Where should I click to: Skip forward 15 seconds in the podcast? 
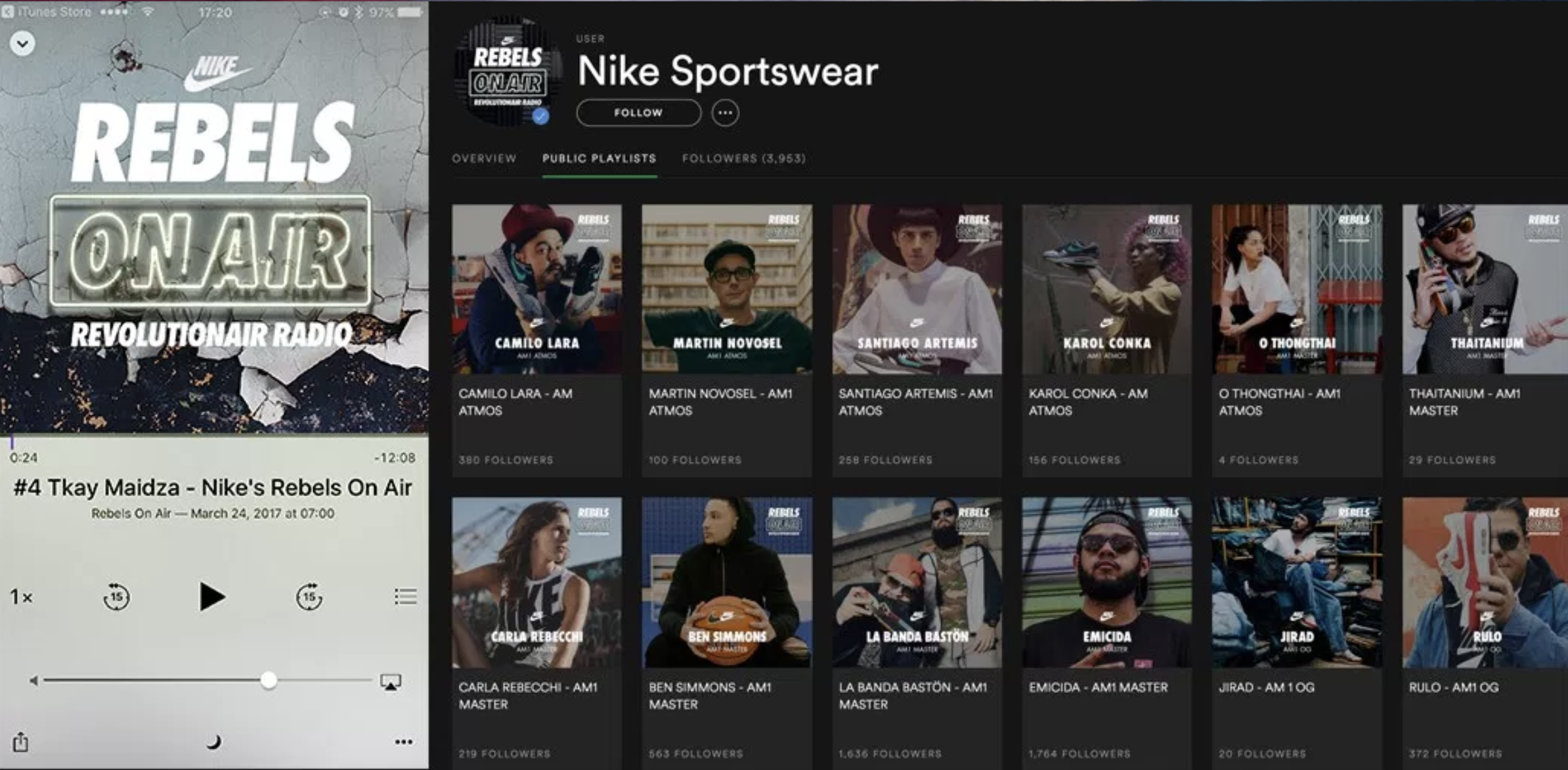click(309, 597)
